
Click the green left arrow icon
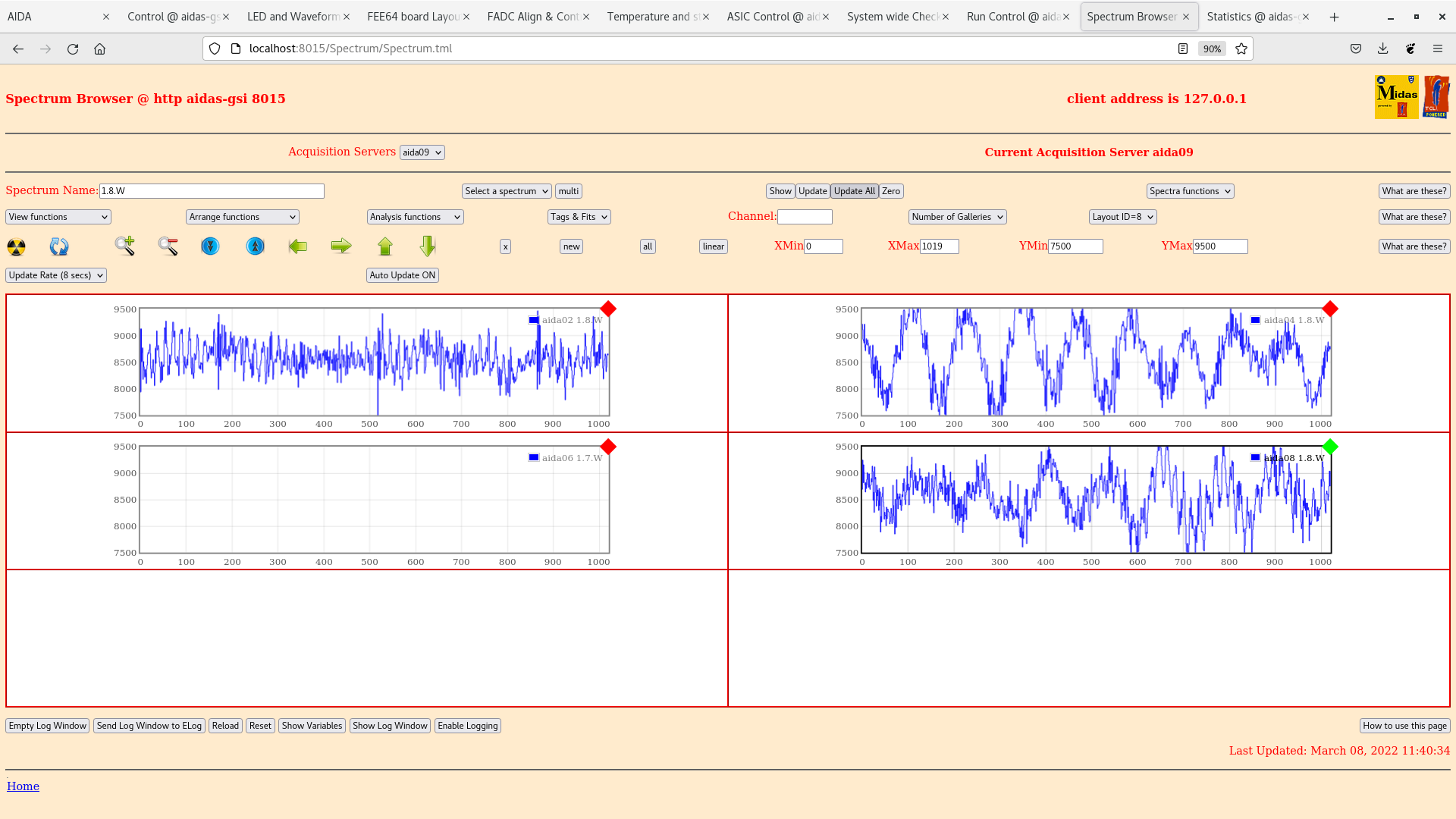click(x=298, y=246)
